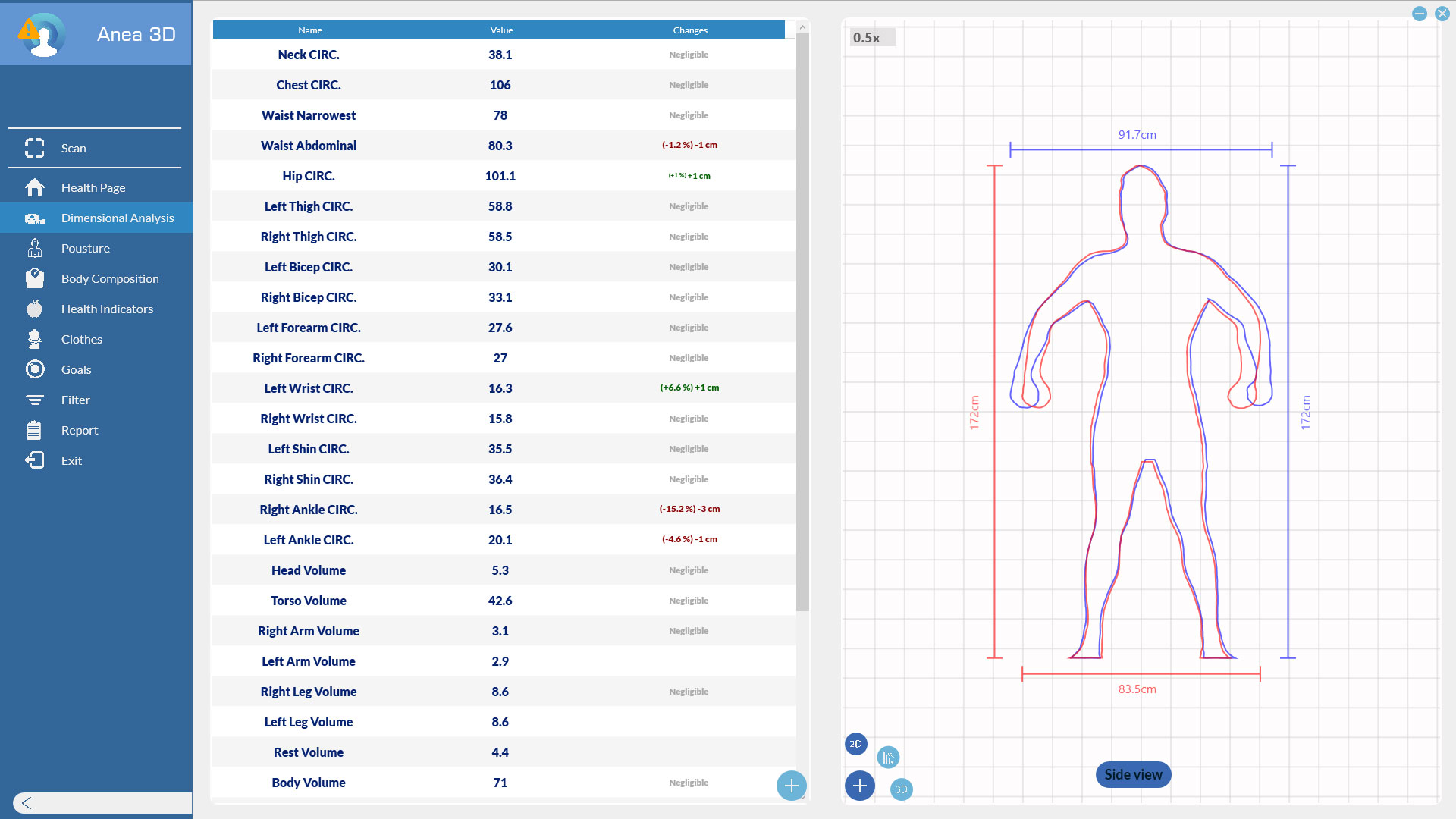The image size is (1456, 819).
Task: Open Health Page via house icon
Action: coord(34,187)
